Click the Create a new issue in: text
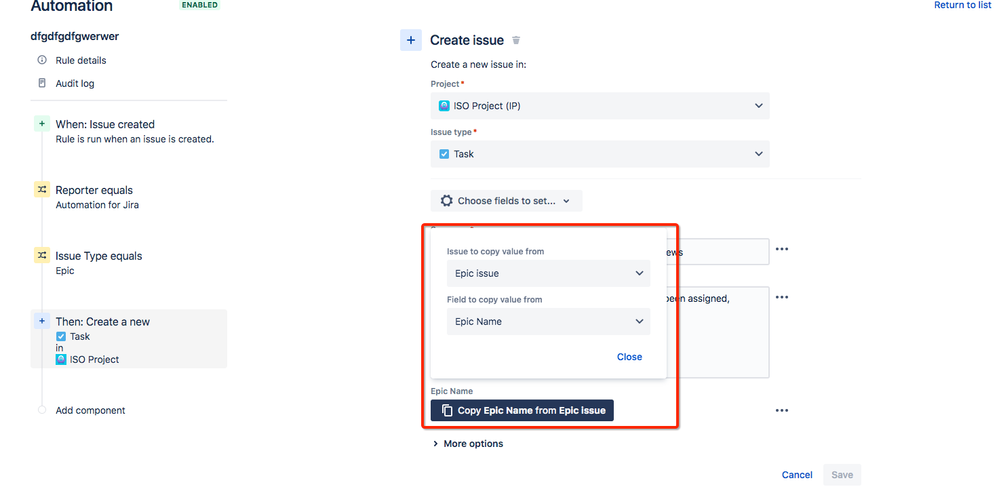Image resolution: width=999 pixels, height=504 pixels. coord(478,64)
